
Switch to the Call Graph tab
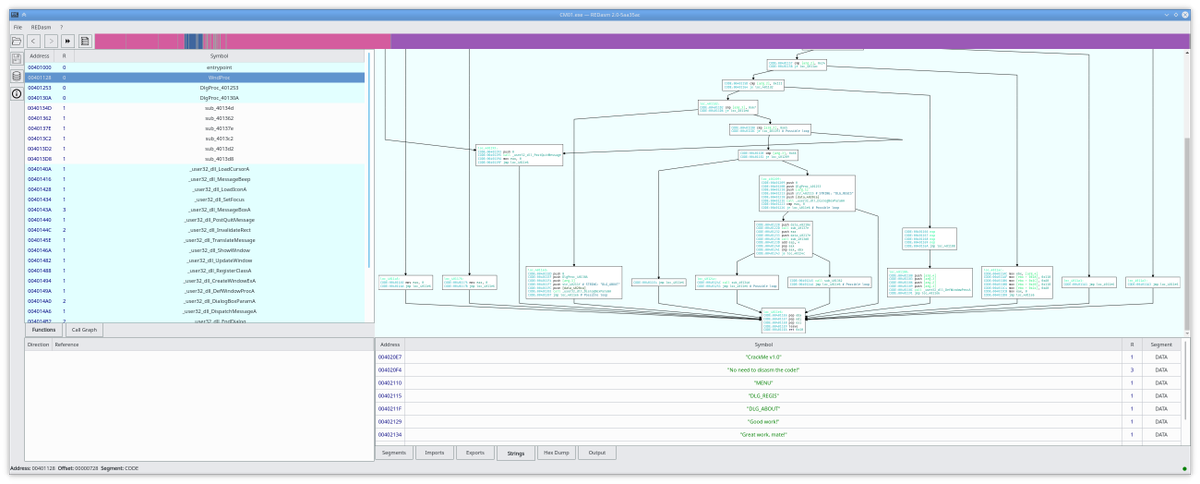[x=83, y=329]
